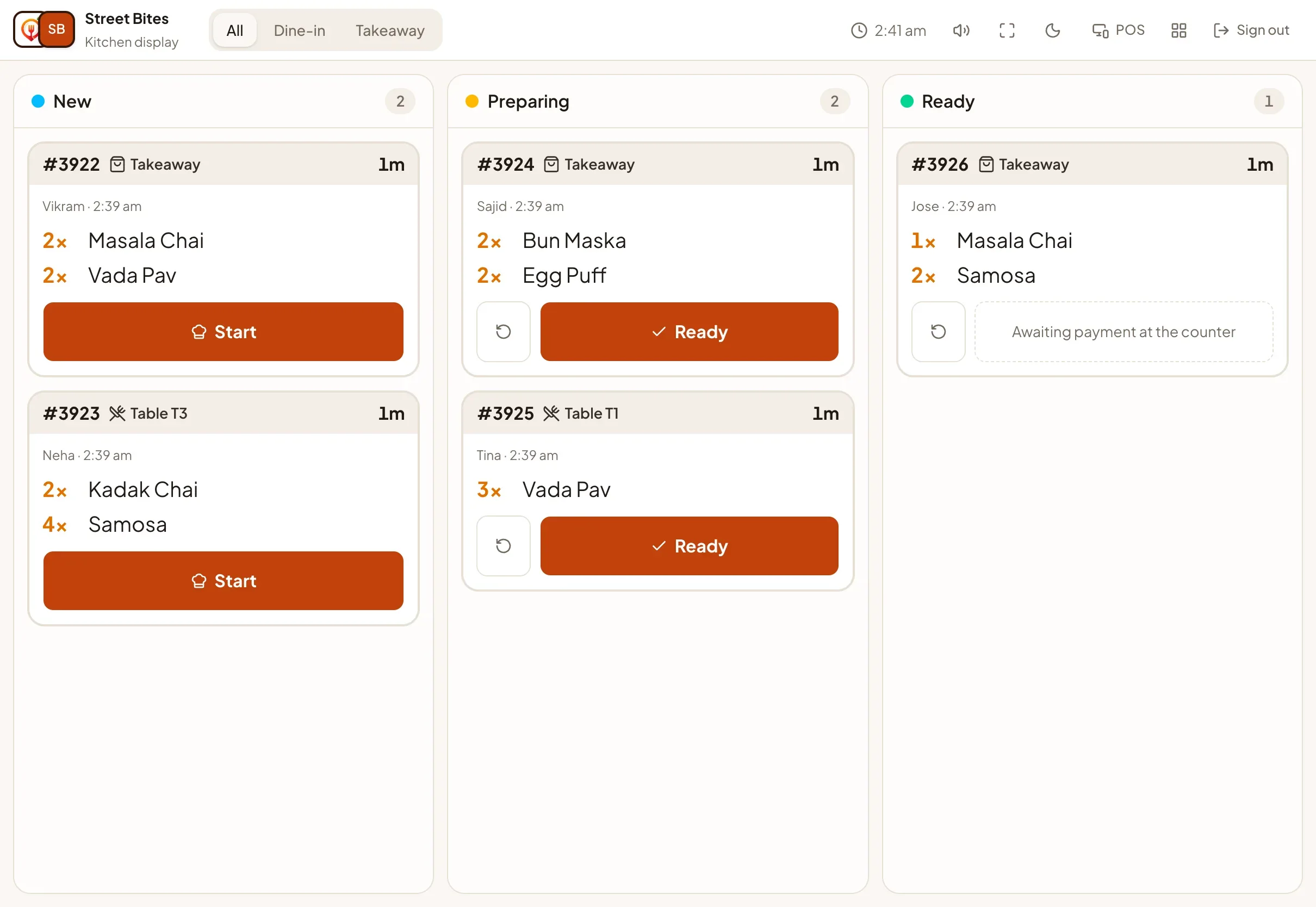Toggle dark mode moon icon

point(1052,30)
